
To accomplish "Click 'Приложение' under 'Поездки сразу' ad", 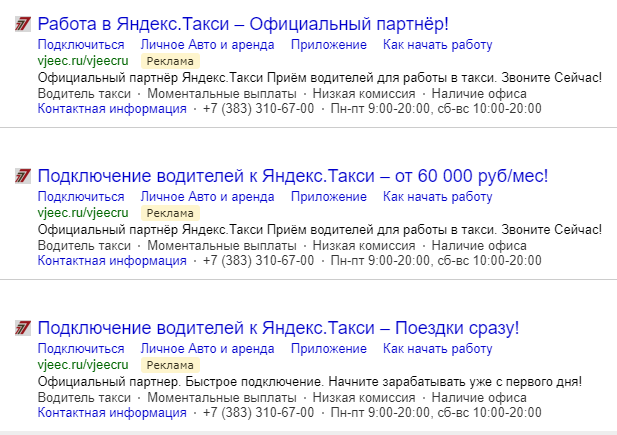I will pos(329,348).
